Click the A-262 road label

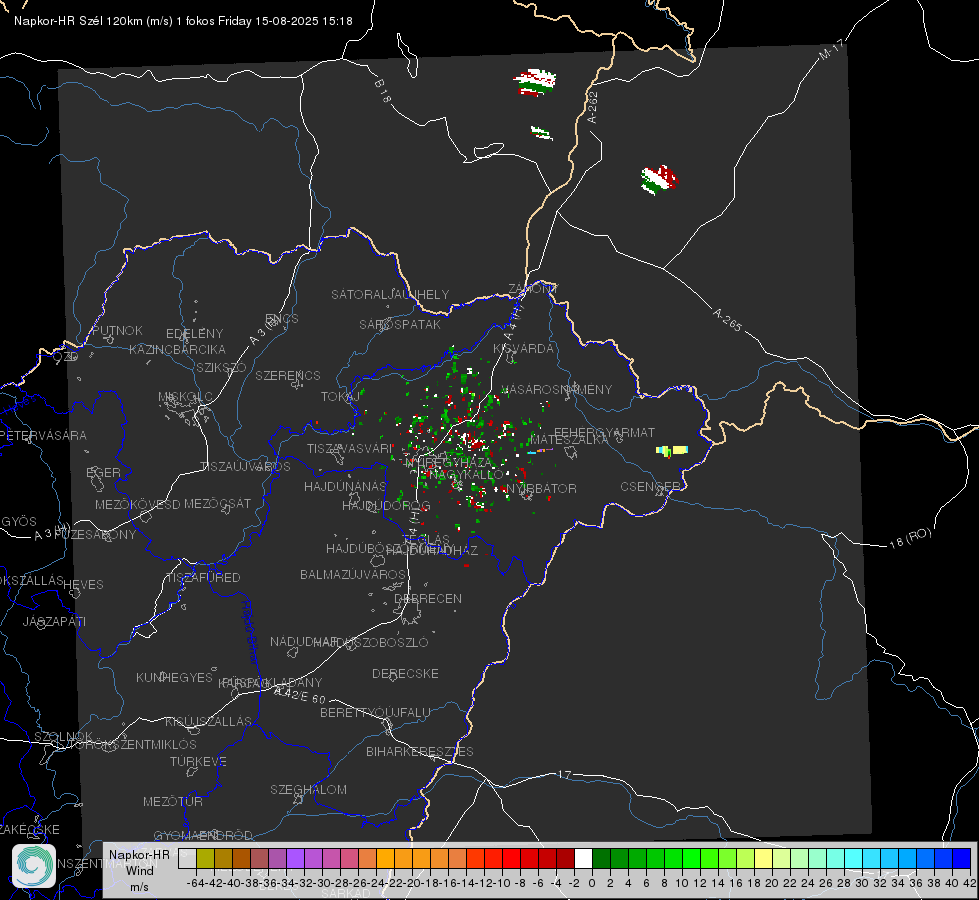coord(593,107)
